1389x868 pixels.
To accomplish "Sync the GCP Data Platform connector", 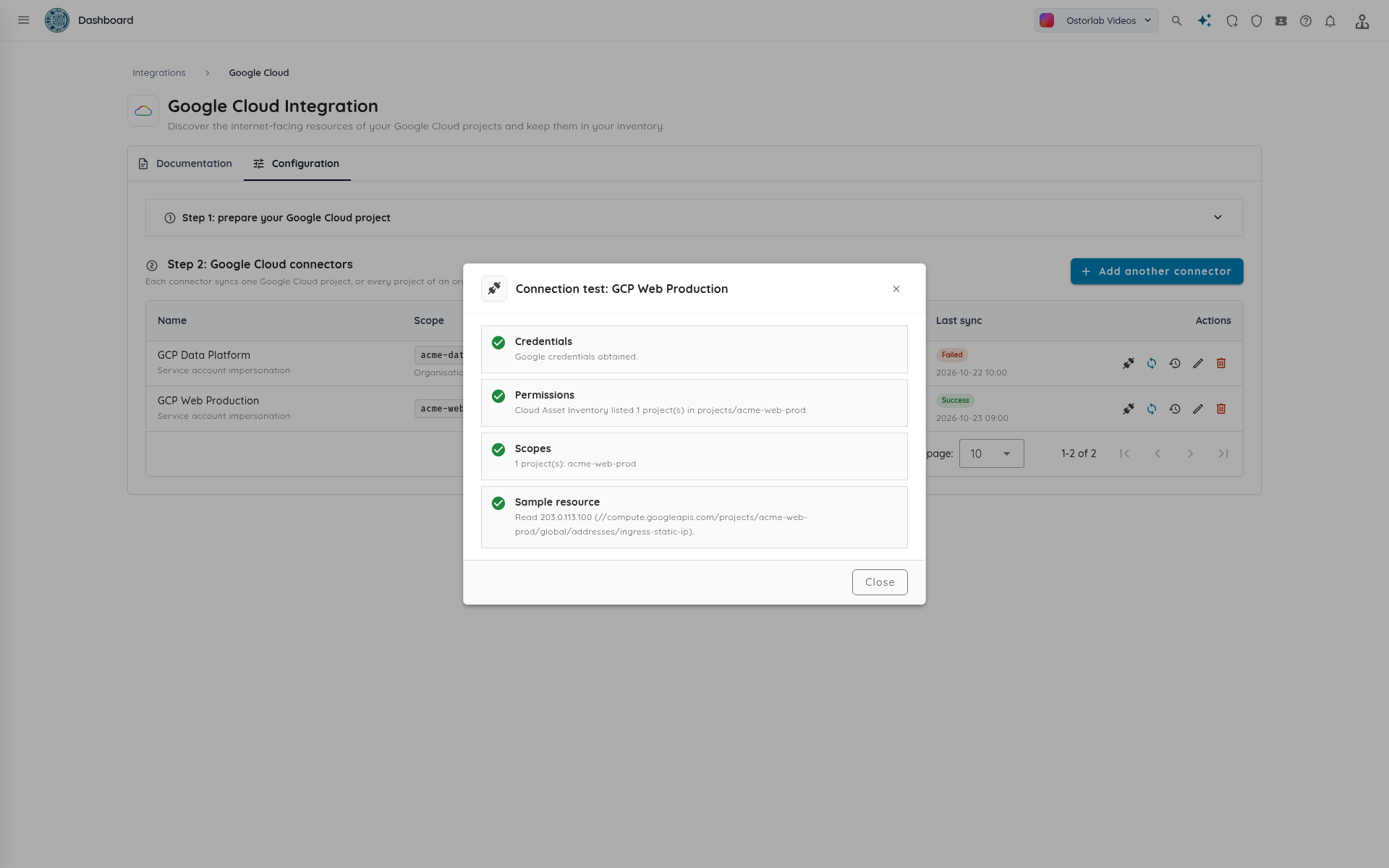I will point(1152,363).
